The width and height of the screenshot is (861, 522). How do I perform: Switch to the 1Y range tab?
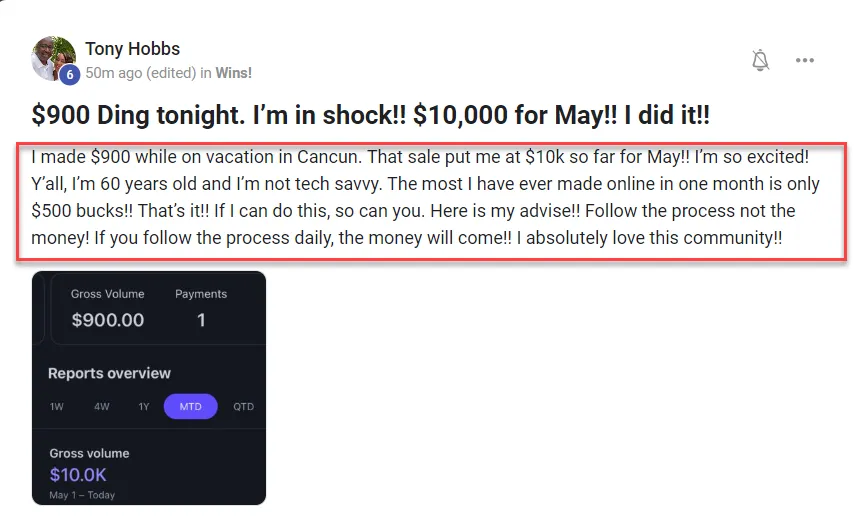[x=144, y=407]
